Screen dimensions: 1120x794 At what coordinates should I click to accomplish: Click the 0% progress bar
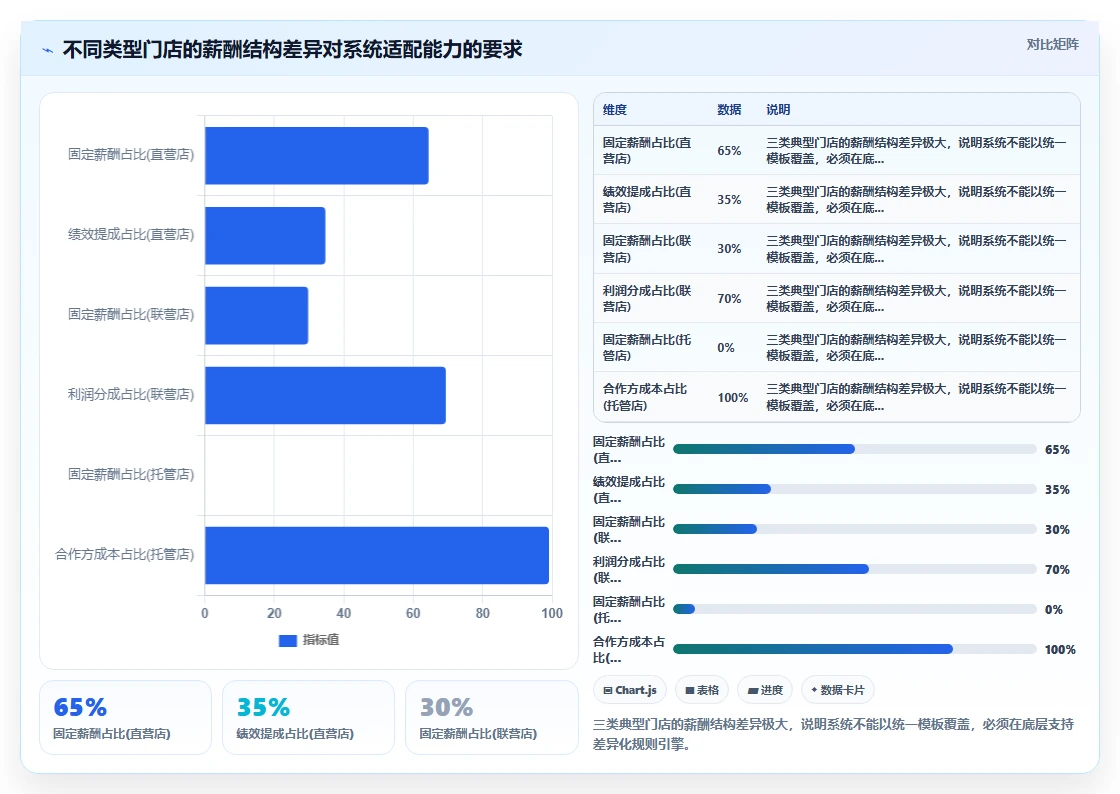click(x=854, y=609)
